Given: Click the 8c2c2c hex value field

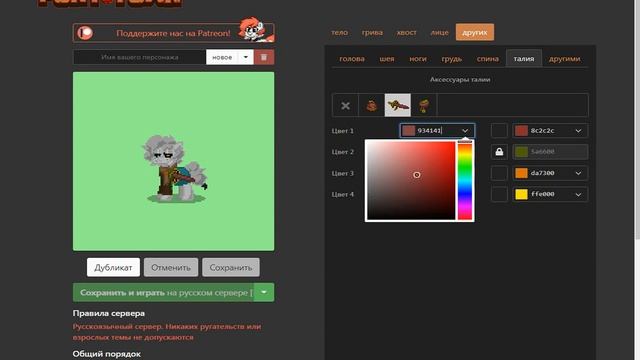Looking at the screenshot, I should click(549, 131).
